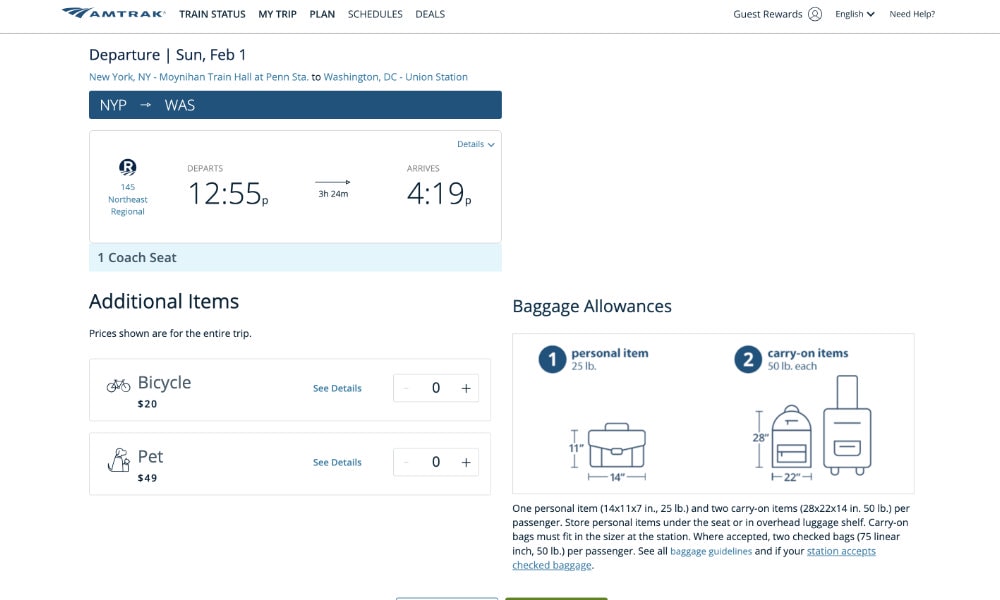Screen dimensions: 1000x600
Task: Click the Amtrak logo
Action: coord(114,13)
